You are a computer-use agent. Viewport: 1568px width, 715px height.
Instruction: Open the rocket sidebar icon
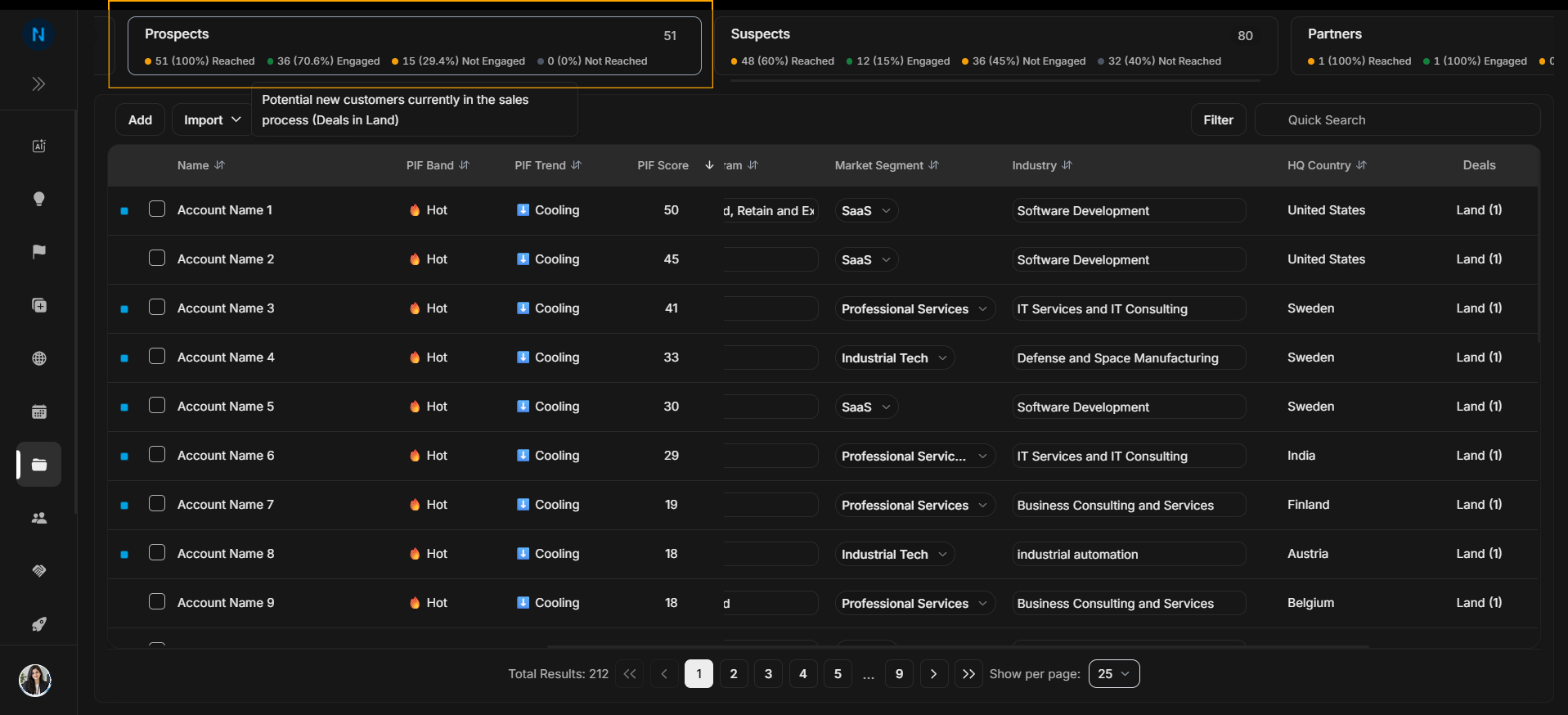38,624
